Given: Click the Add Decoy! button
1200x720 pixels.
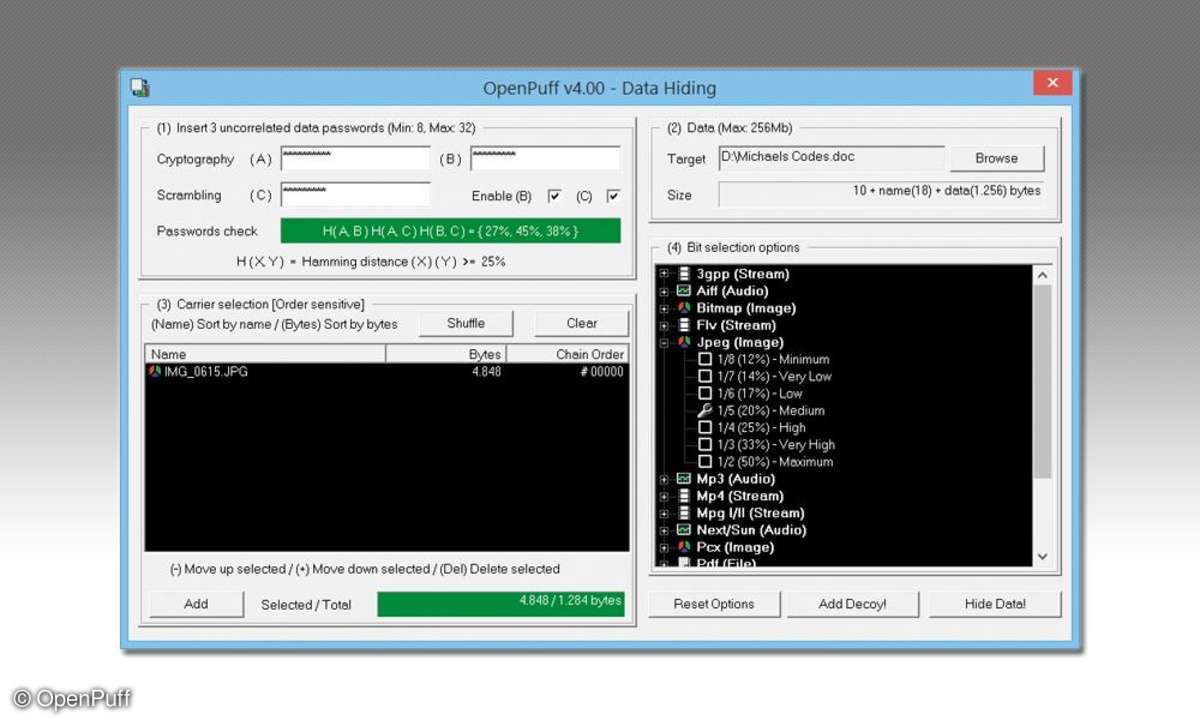Looking at the screenshot, I should (852, 604).
